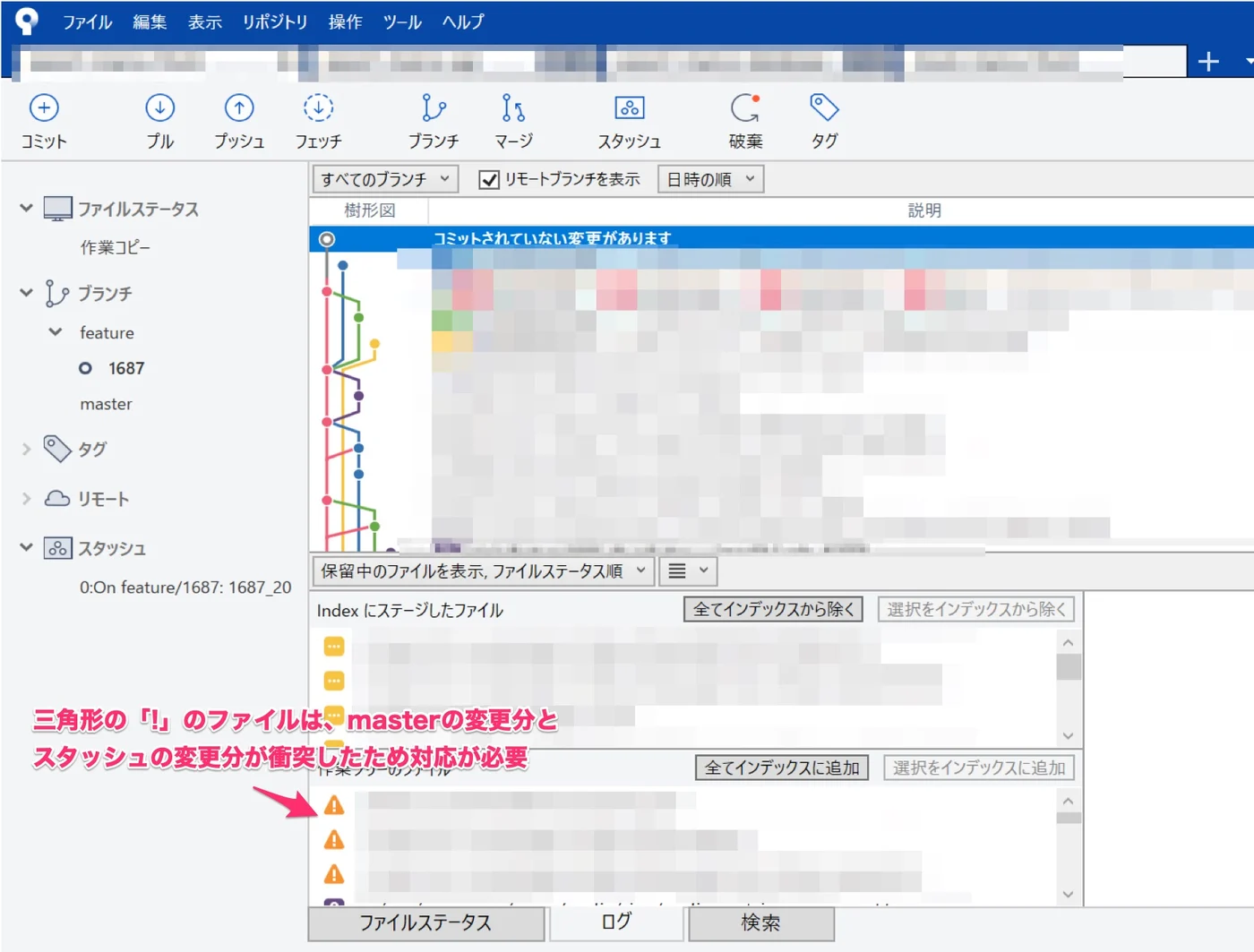Open a new tab with plus icon
This screenshot has width=1254, height=952.
tap(1208, 61)
